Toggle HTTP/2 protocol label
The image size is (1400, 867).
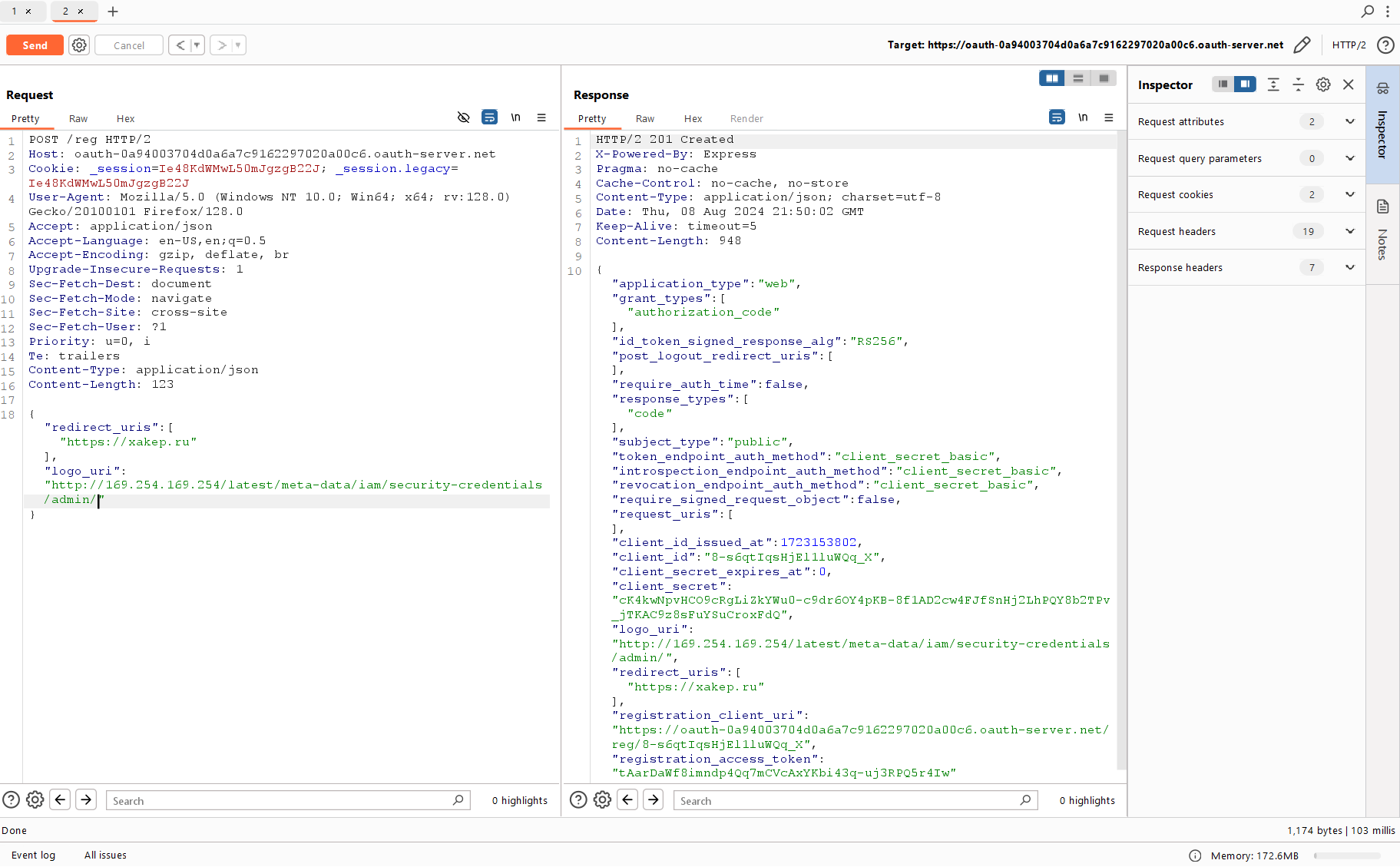pos(1349,45)
